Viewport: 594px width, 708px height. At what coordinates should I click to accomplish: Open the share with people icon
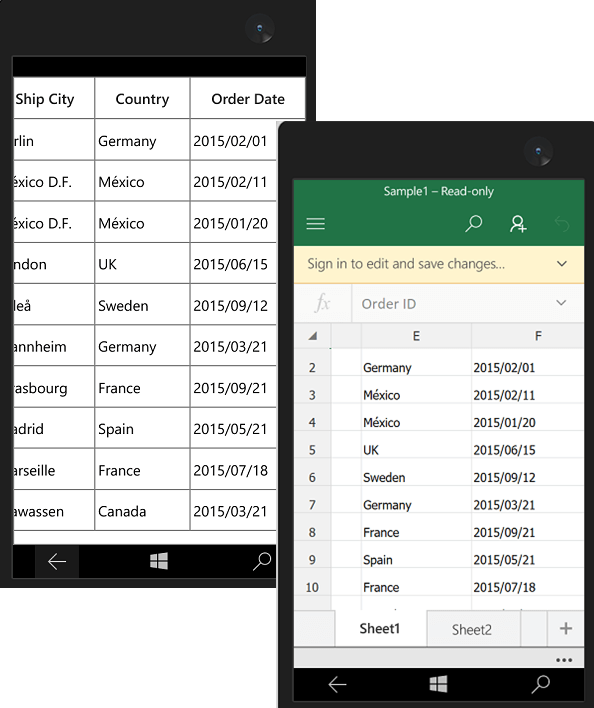518,224
